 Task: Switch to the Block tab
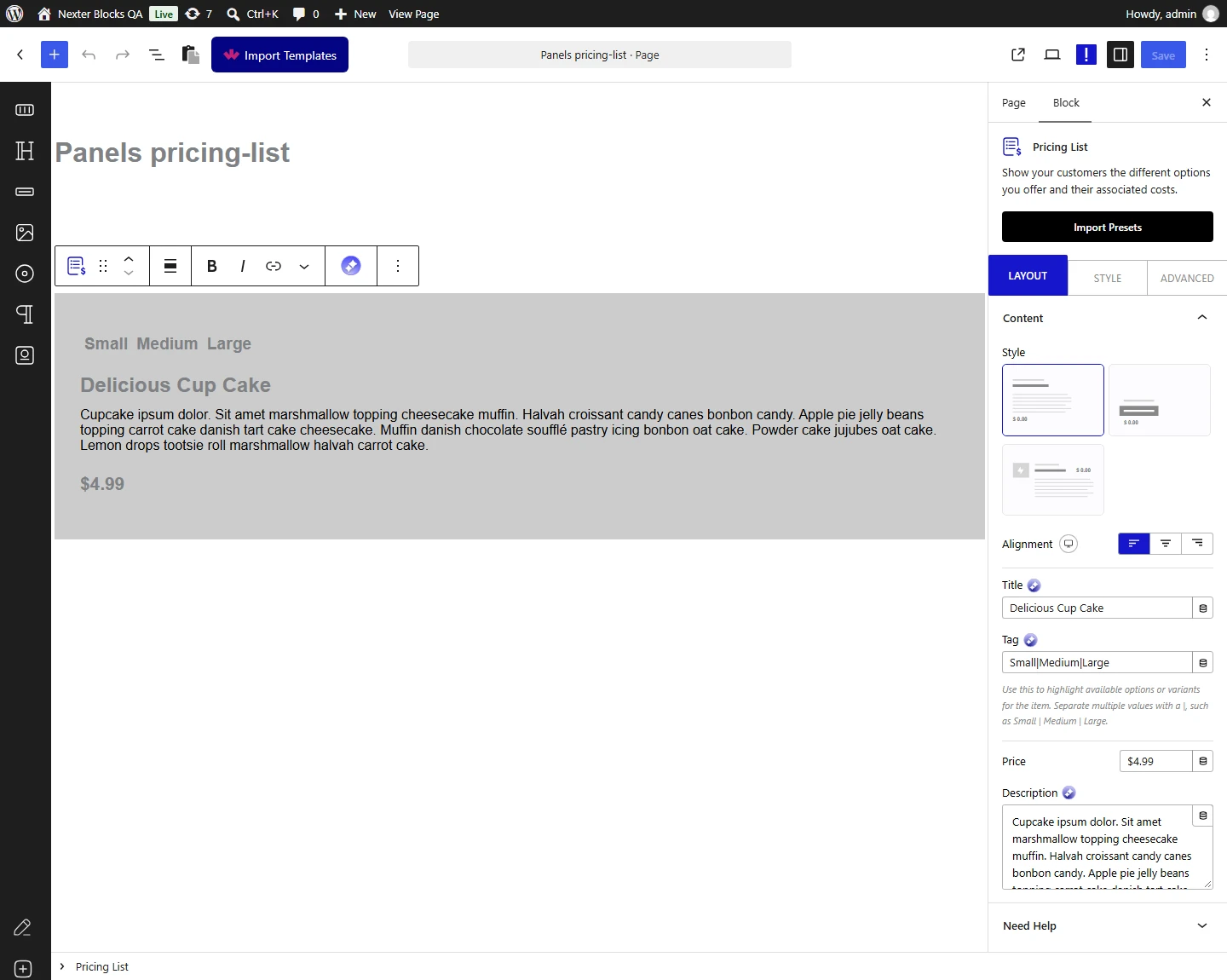[x=1066, y=102]
